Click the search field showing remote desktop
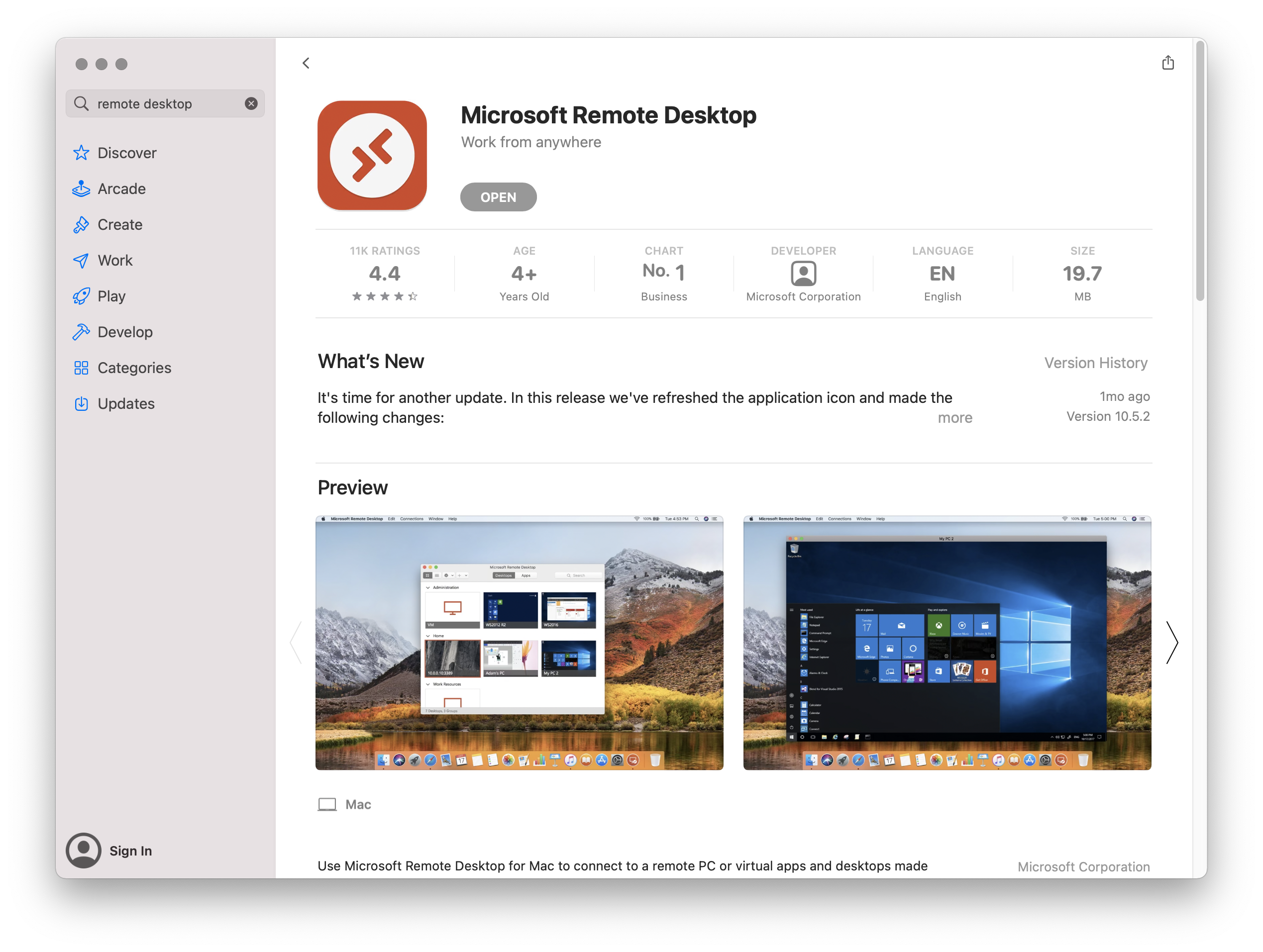The image size is (1263, 952). click(x=164, y=102)
